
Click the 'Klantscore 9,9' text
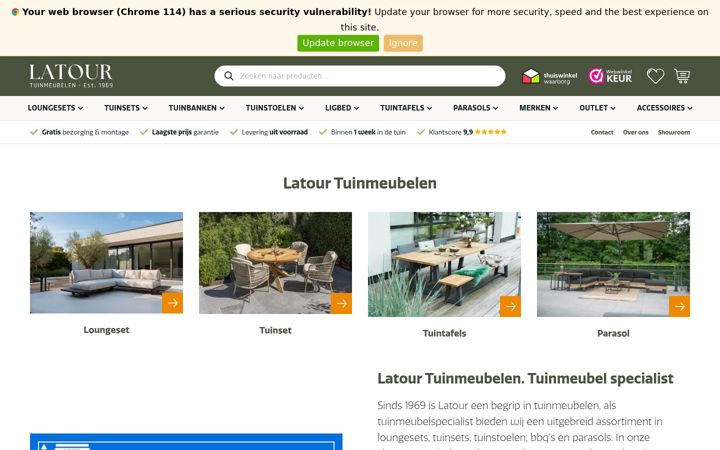click(x=450, y=132)
